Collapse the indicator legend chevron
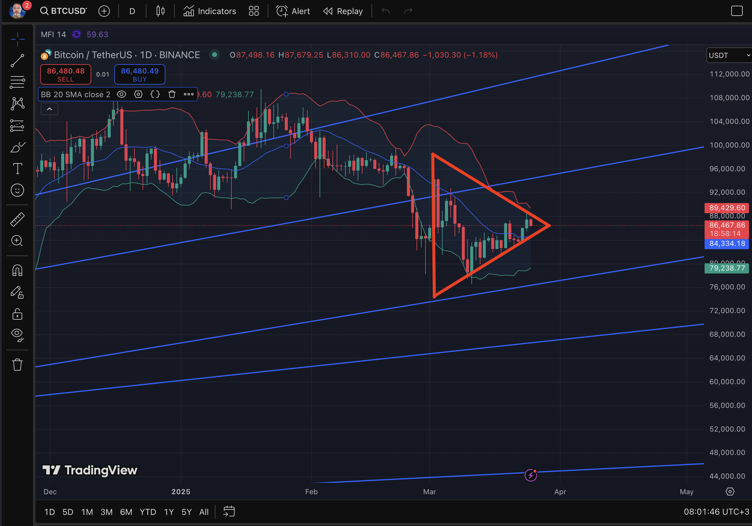Screen dimensions: 752x526 pos(49,109)
